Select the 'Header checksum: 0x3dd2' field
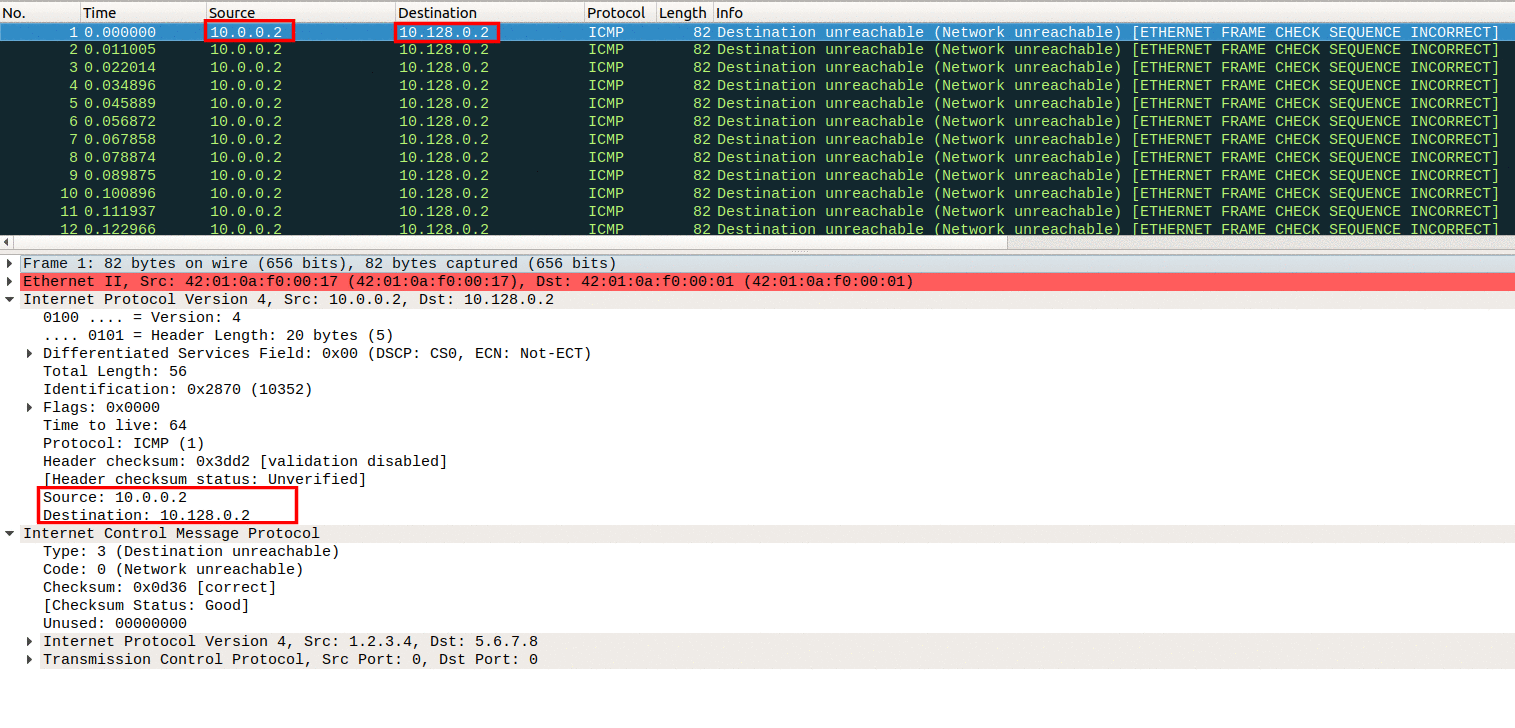This screenshot has height=728, width=1515. click(245, 462)
